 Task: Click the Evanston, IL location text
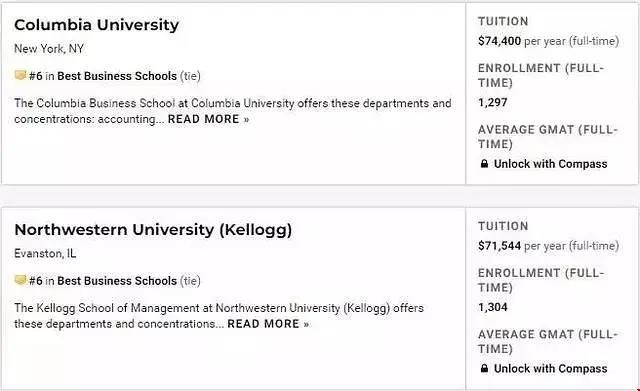pos(45,253)
